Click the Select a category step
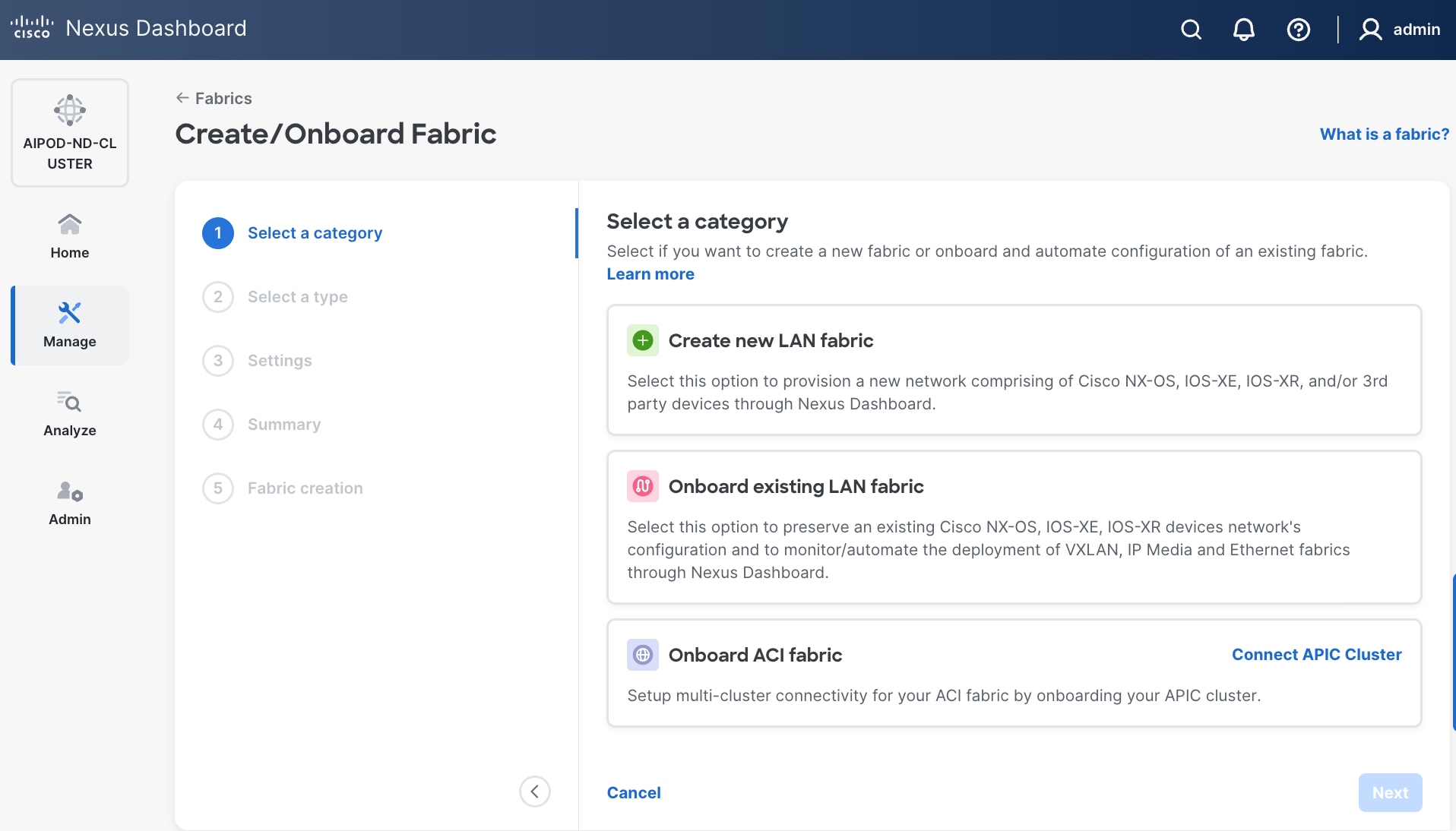 tap(315, 233)
